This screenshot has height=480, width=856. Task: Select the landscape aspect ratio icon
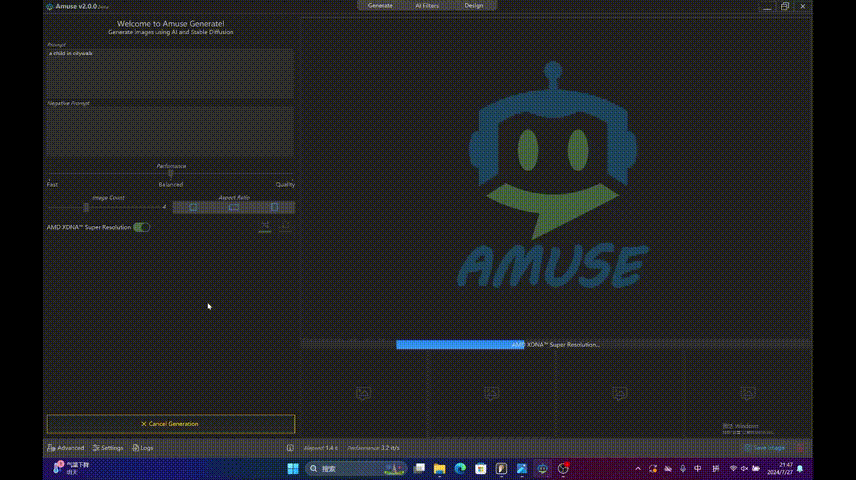pyautogui.click(x=234, y=207)
